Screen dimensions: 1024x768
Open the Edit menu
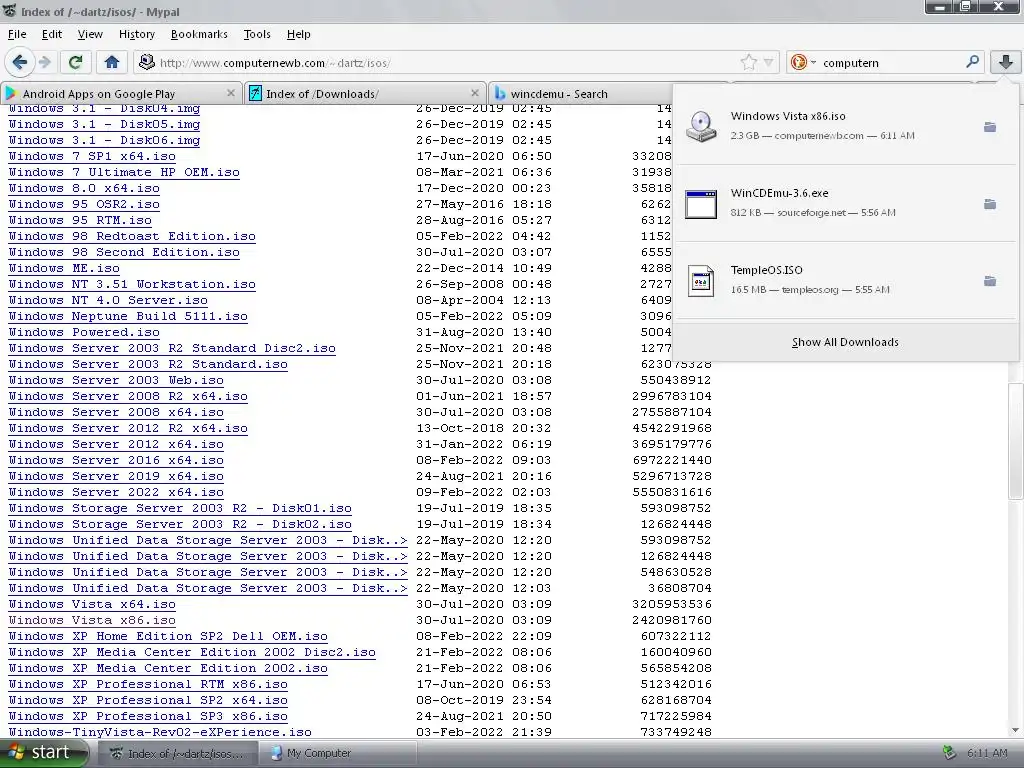pyautogui.click(x=52, y=34)
